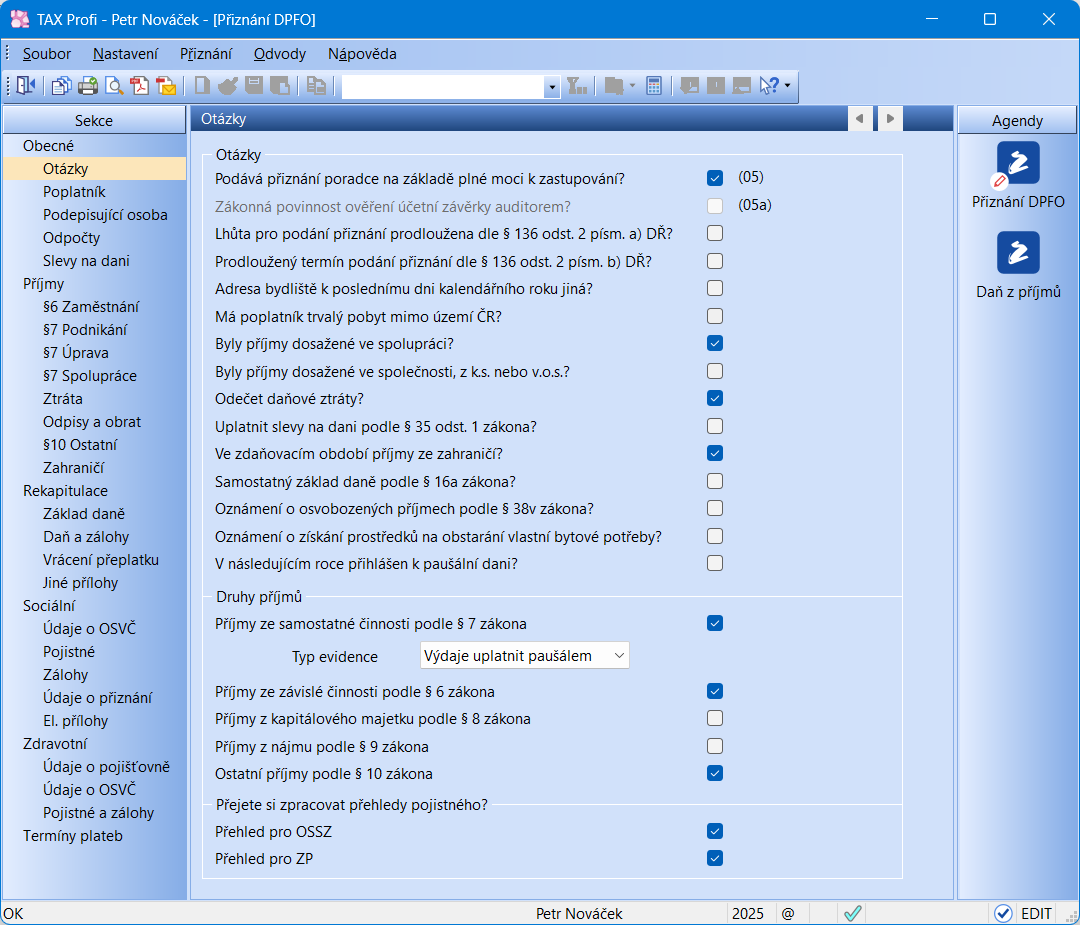
Task: Open the Daň z příjmů agenda icon
Action: (x=1018, y=253)
